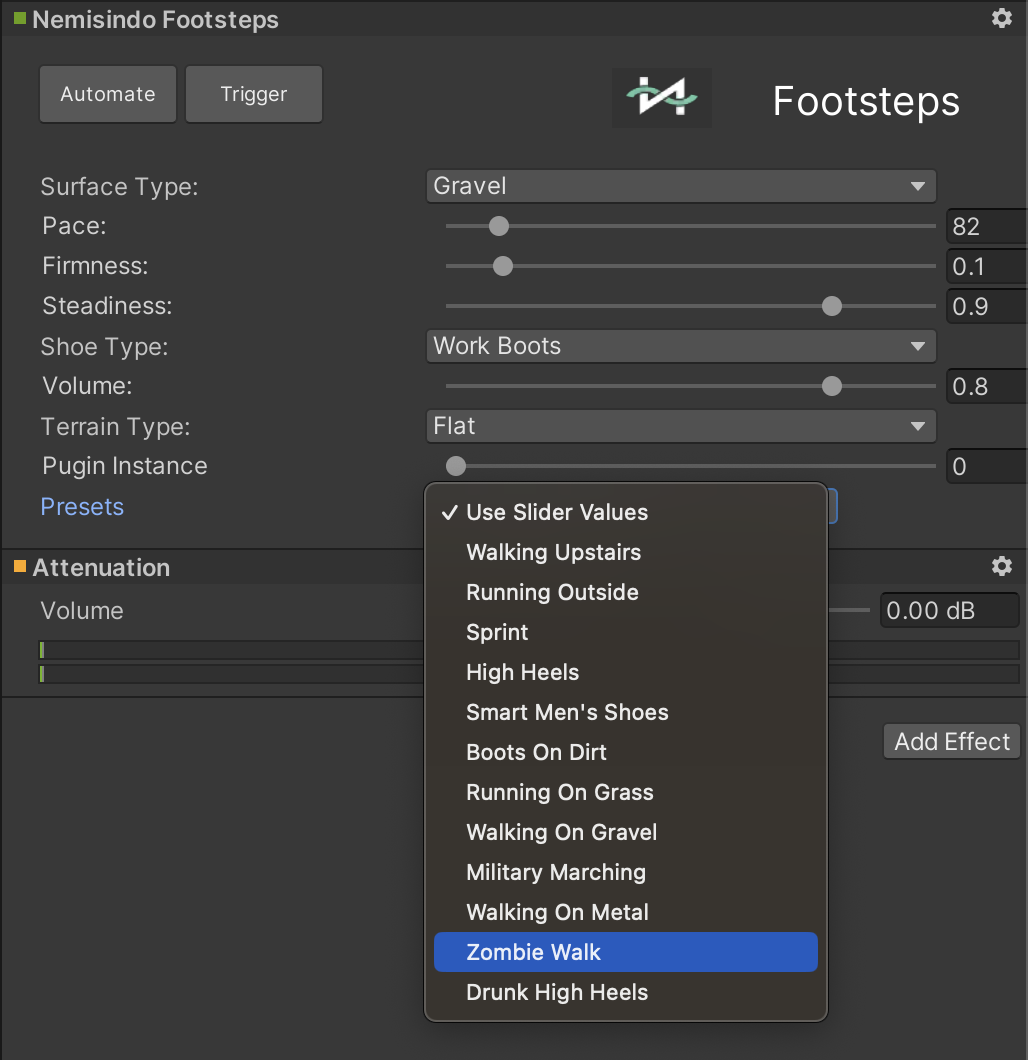
Task: Click the Automate button
Action: (x=108, y=94)
